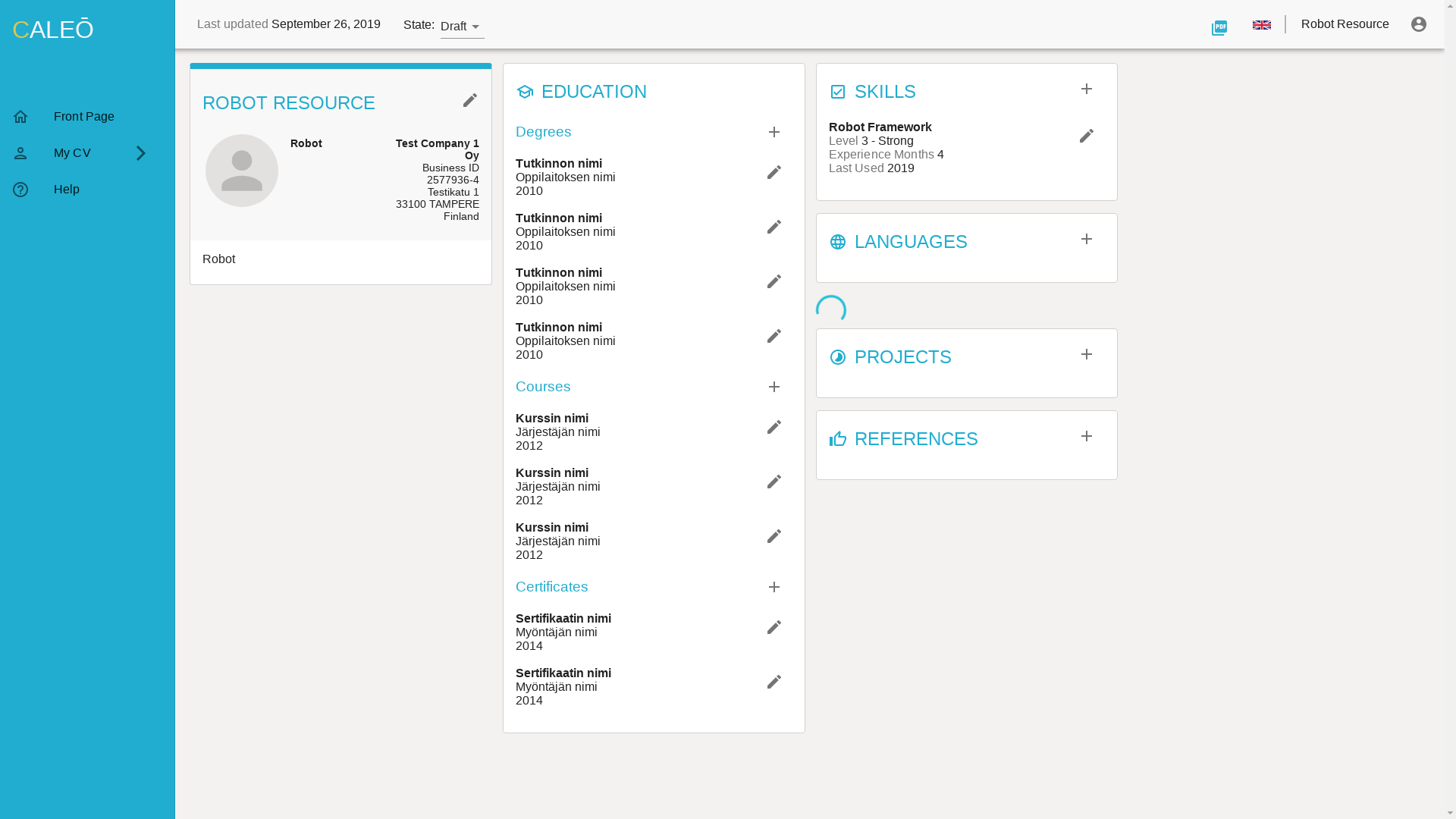1456x819 pixels.
Task: Click the Robot Resource username
Action: (x=1345, y=24)
